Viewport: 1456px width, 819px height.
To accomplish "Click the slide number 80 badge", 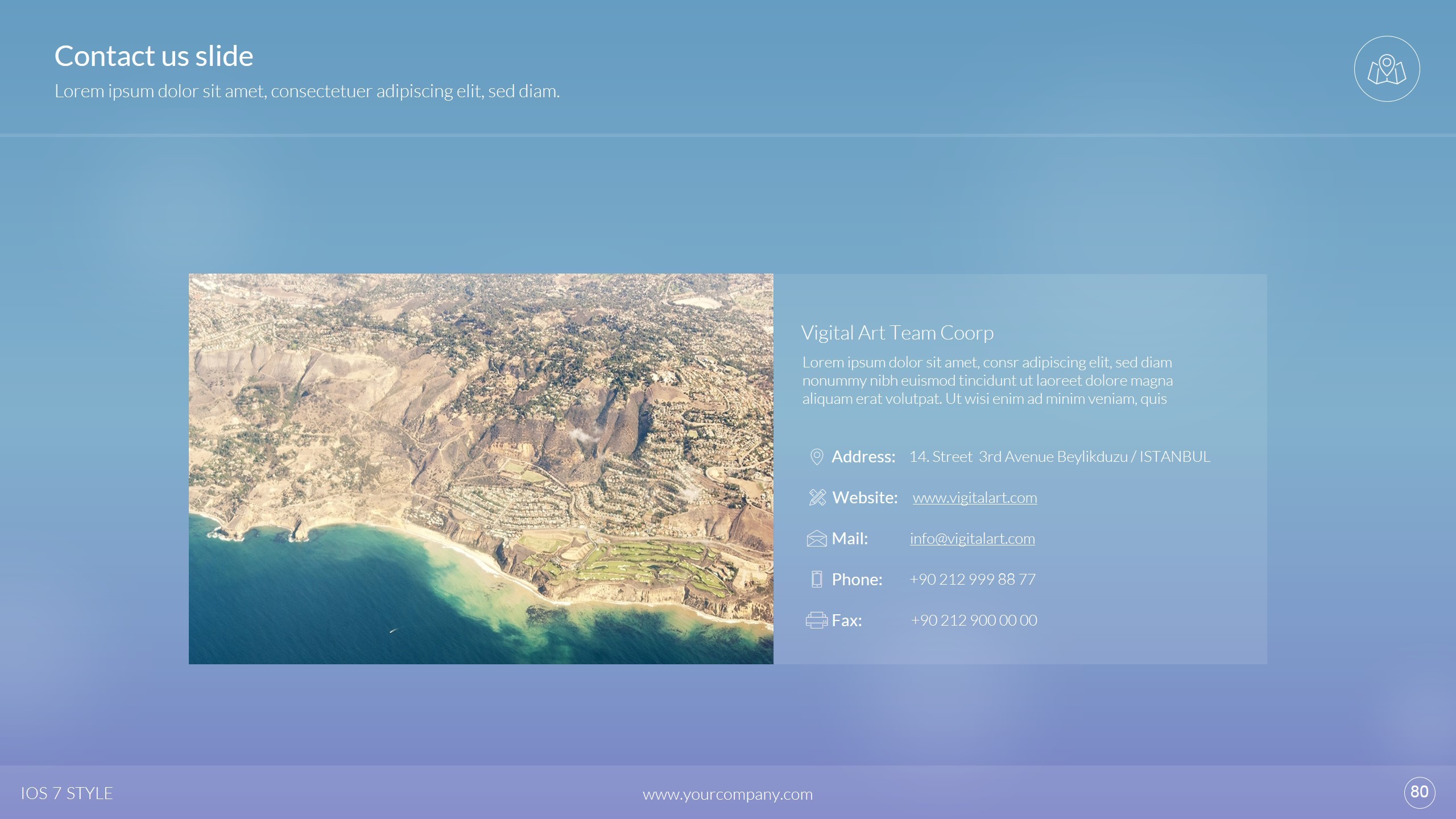I will (1420, 792).
